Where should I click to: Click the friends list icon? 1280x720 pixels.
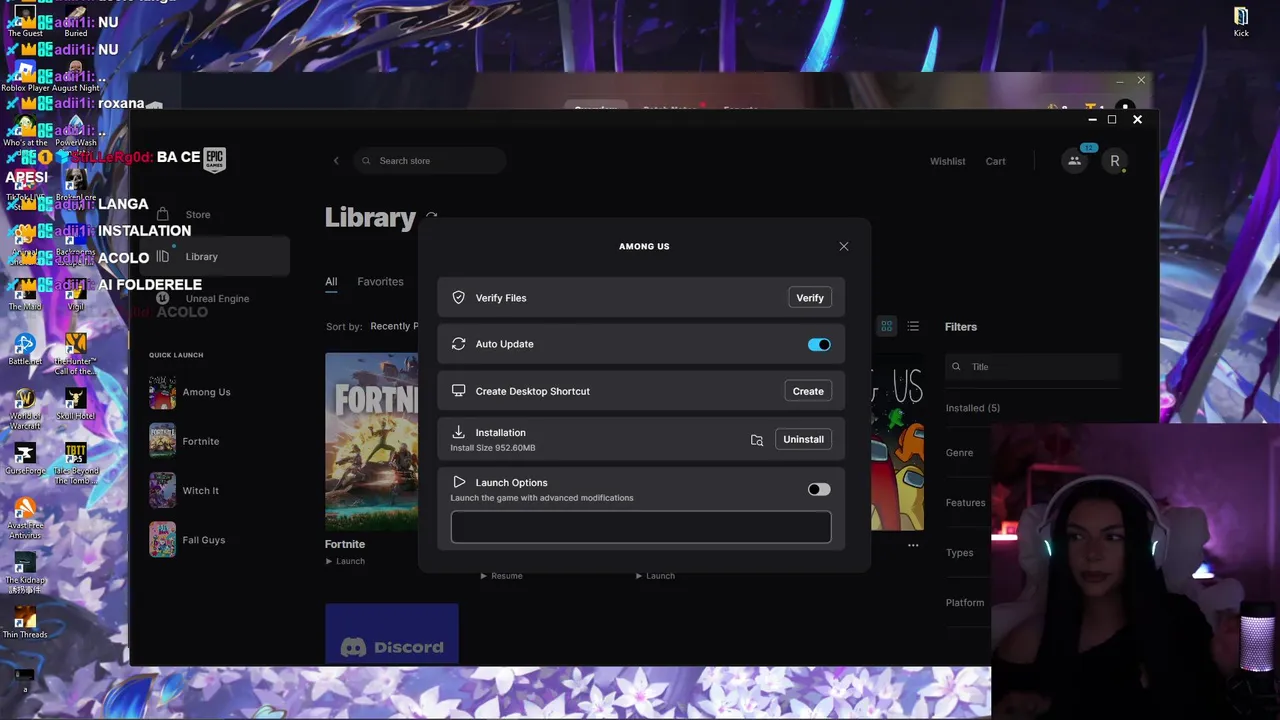pyautogui.click(x=1074, y=161)
